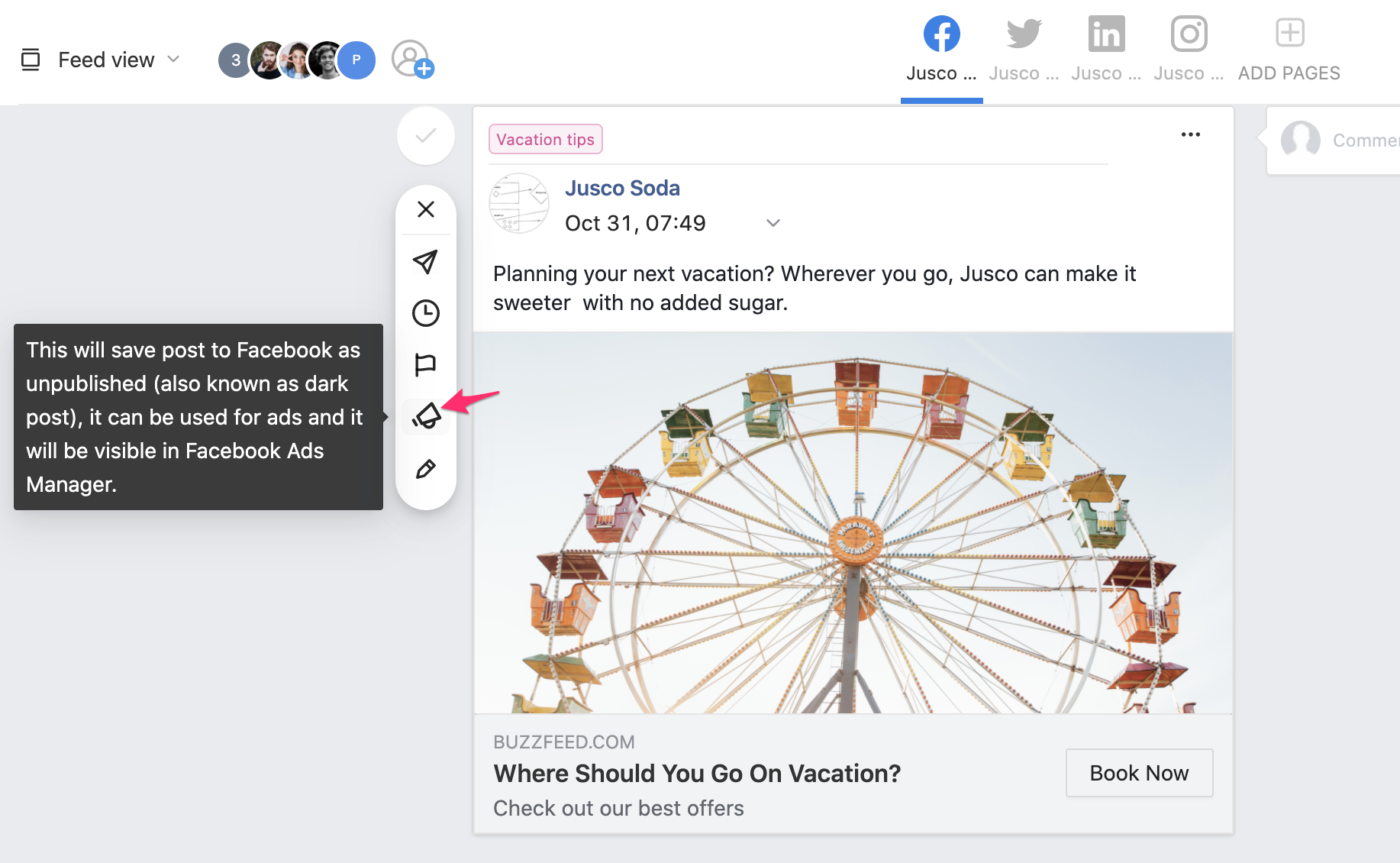Click the flag icon in post toolbar

(426, 364)
